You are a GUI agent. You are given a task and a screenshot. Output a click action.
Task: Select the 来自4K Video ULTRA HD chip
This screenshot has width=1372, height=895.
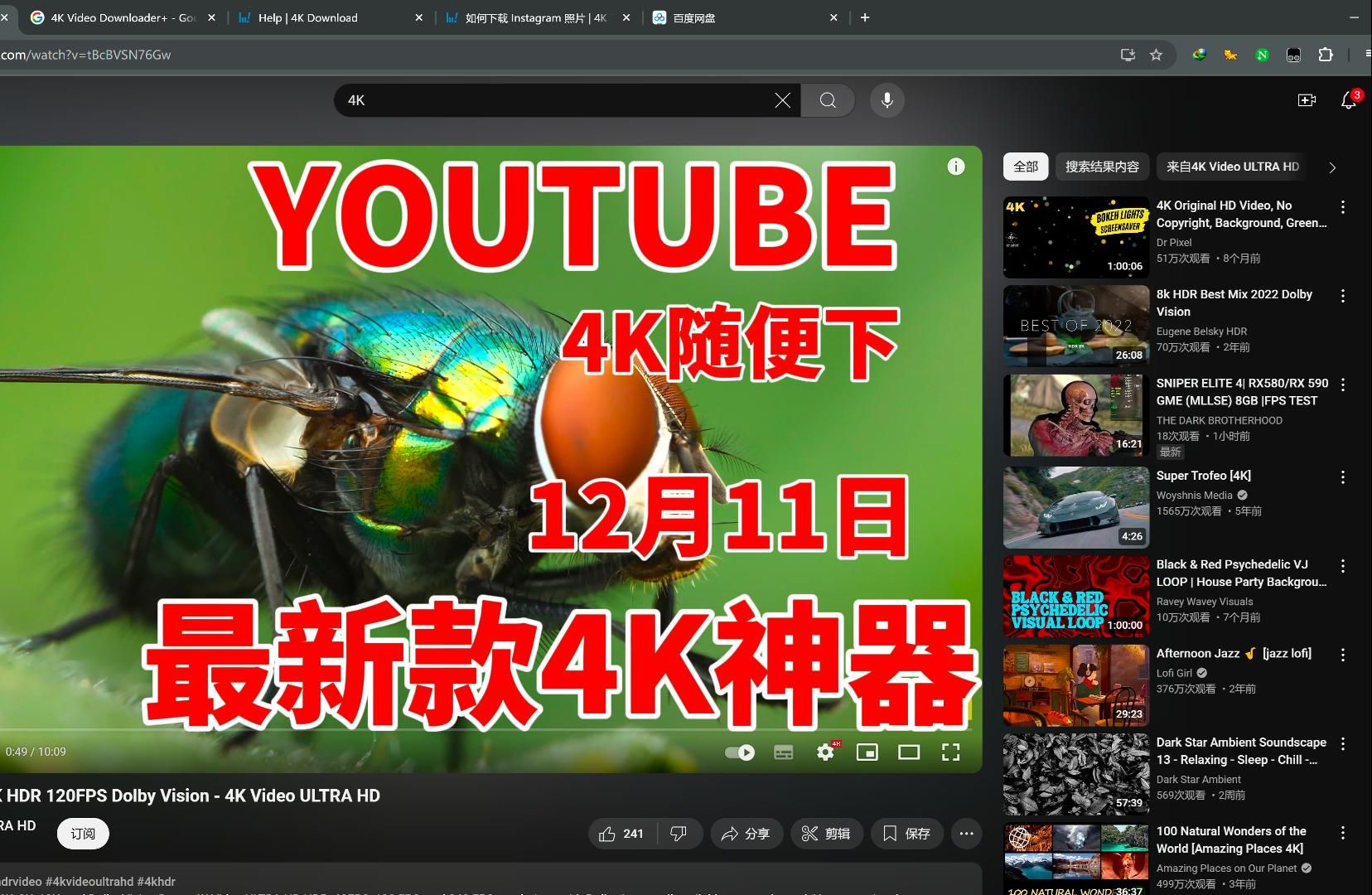click(x=1232, y=167)
